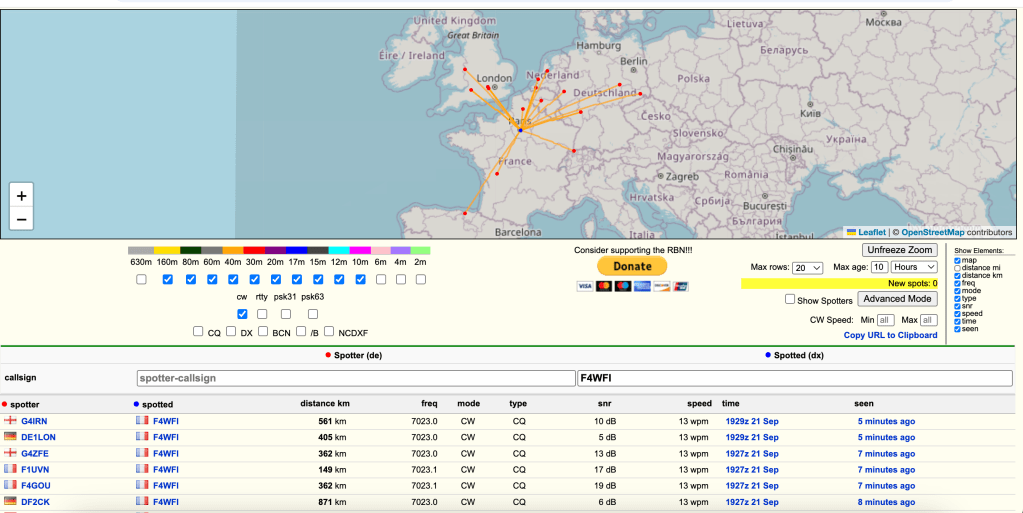
Task: Sort the table by snr column header
Action: click(x=603, y=403)
